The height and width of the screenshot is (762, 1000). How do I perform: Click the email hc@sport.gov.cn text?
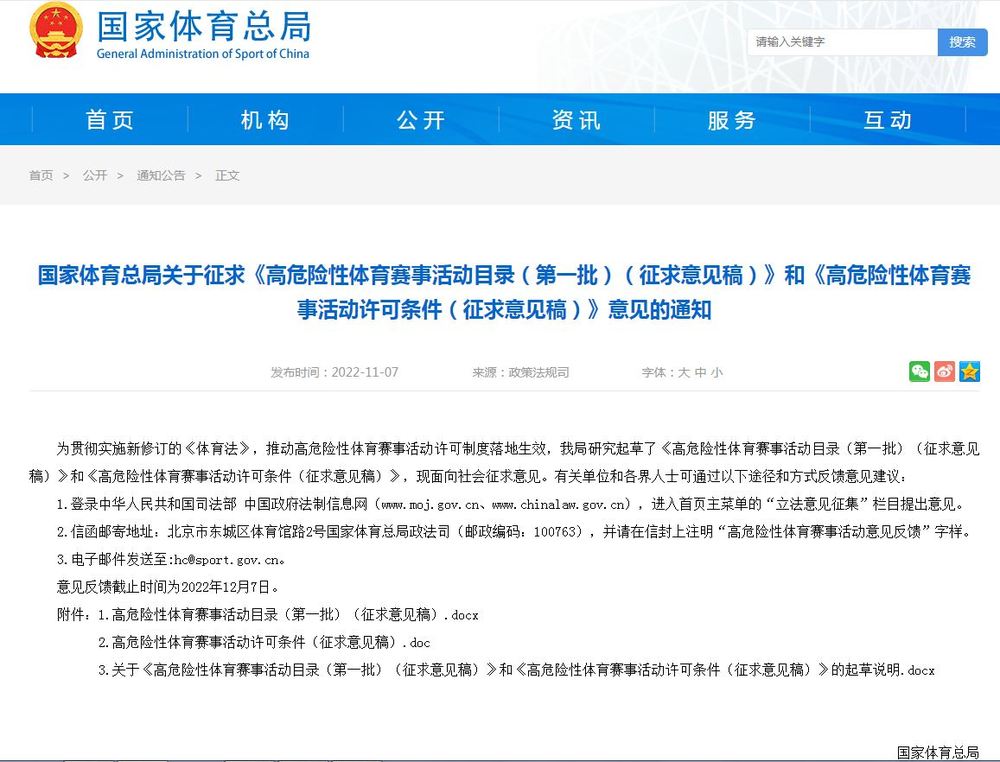(227, 560)
